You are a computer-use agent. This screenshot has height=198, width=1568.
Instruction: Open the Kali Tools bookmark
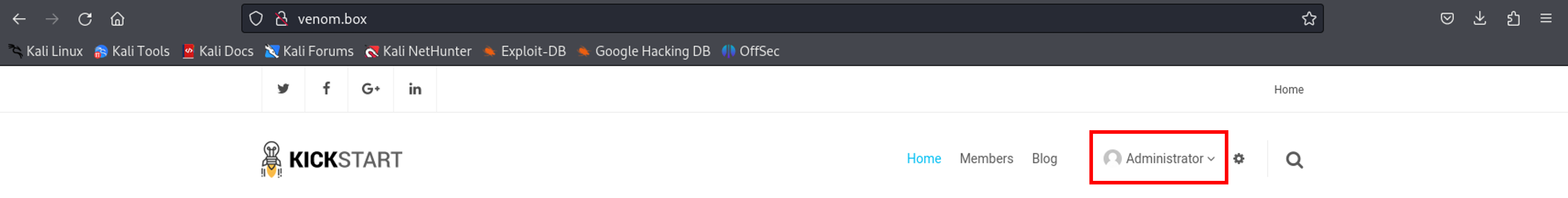tap(132, 51)
